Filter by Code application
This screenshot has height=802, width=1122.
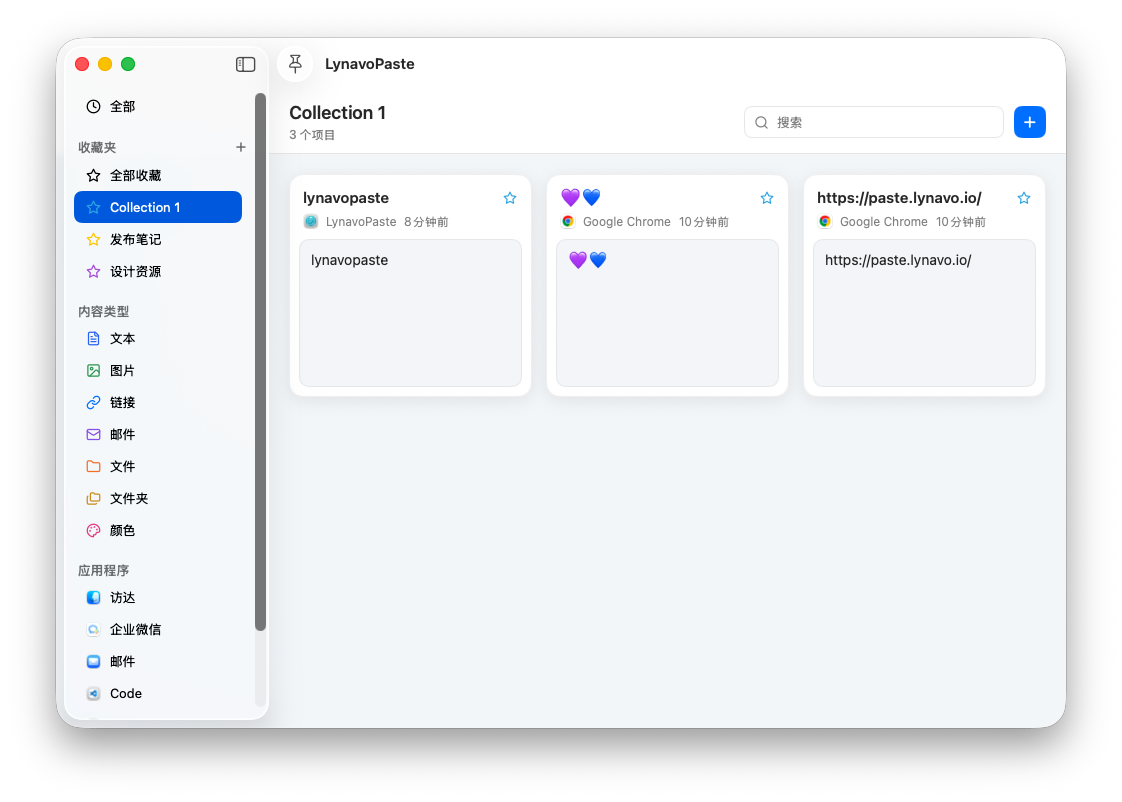click(158, 694)
